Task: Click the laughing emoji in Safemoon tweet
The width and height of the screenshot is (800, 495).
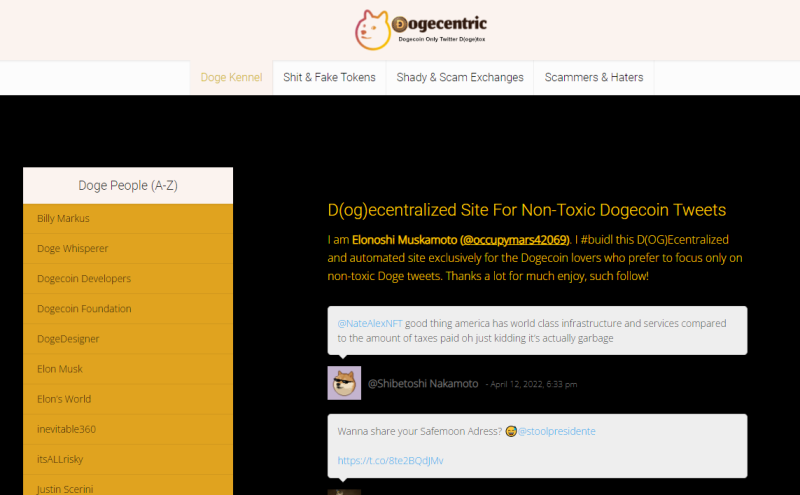Action: (511, 432)
